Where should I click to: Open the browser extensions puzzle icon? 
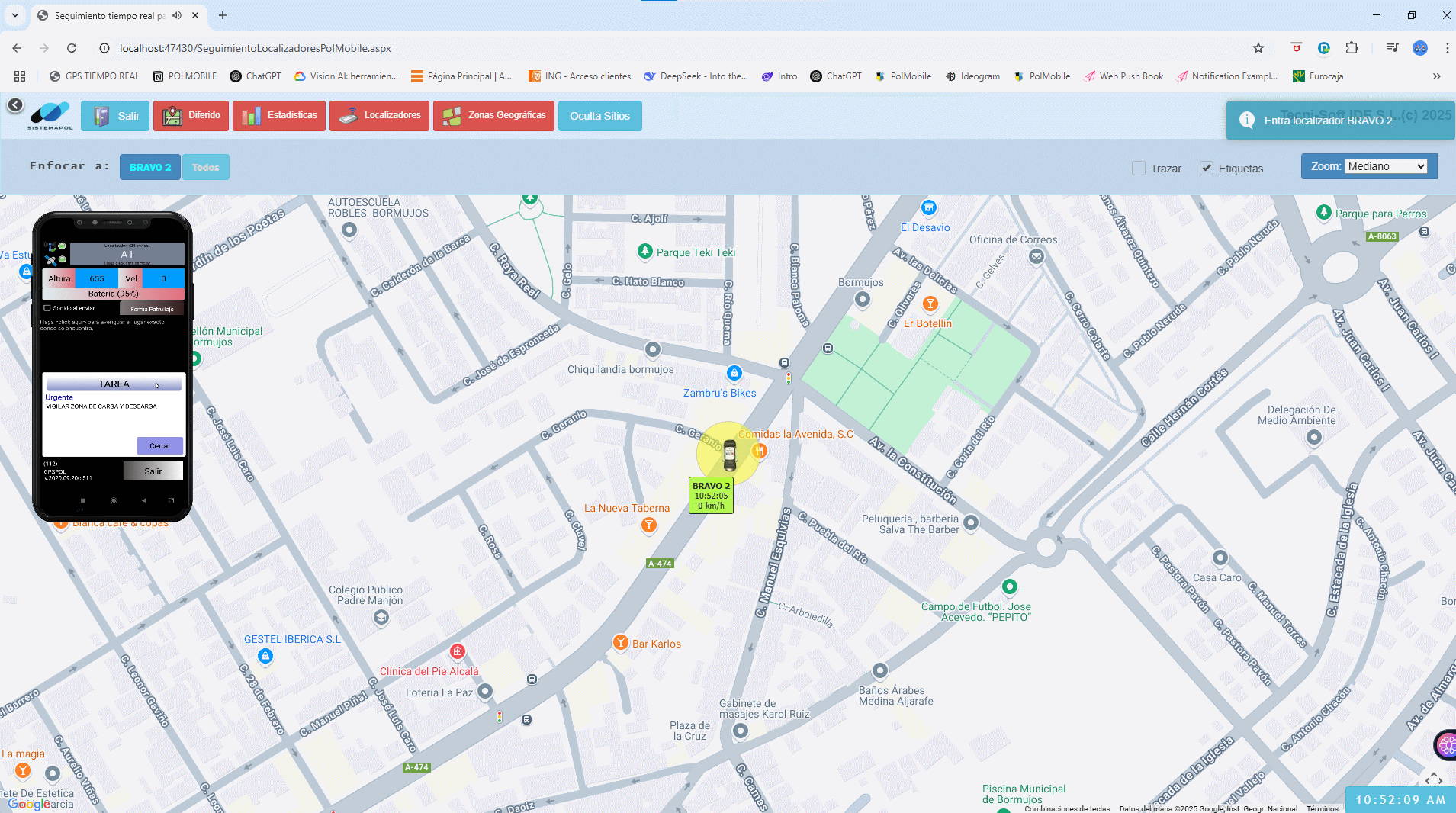(1352, 48)
